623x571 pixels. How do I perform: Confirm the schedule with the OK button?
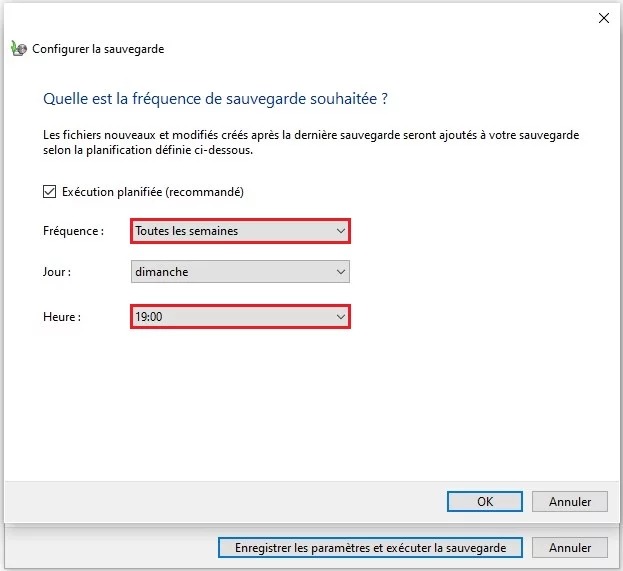pyautogui.click(x=485, y=502)
